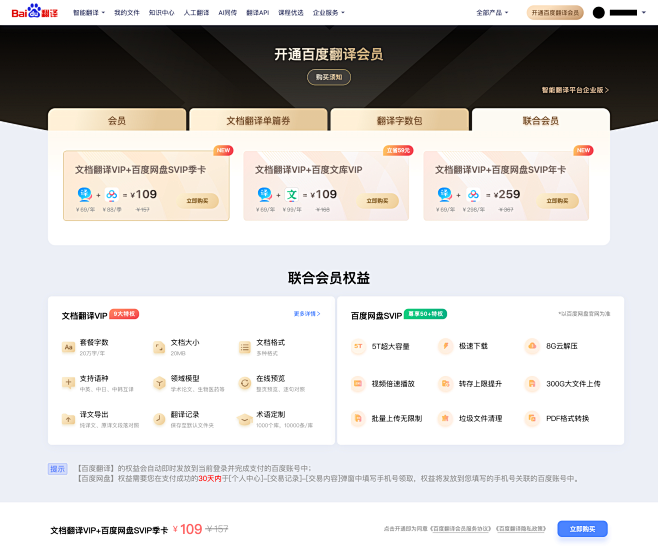Open 智能翻译平台企业版 link
The height and width of the screenshot is (548, 658).
(x=575, y=90)
